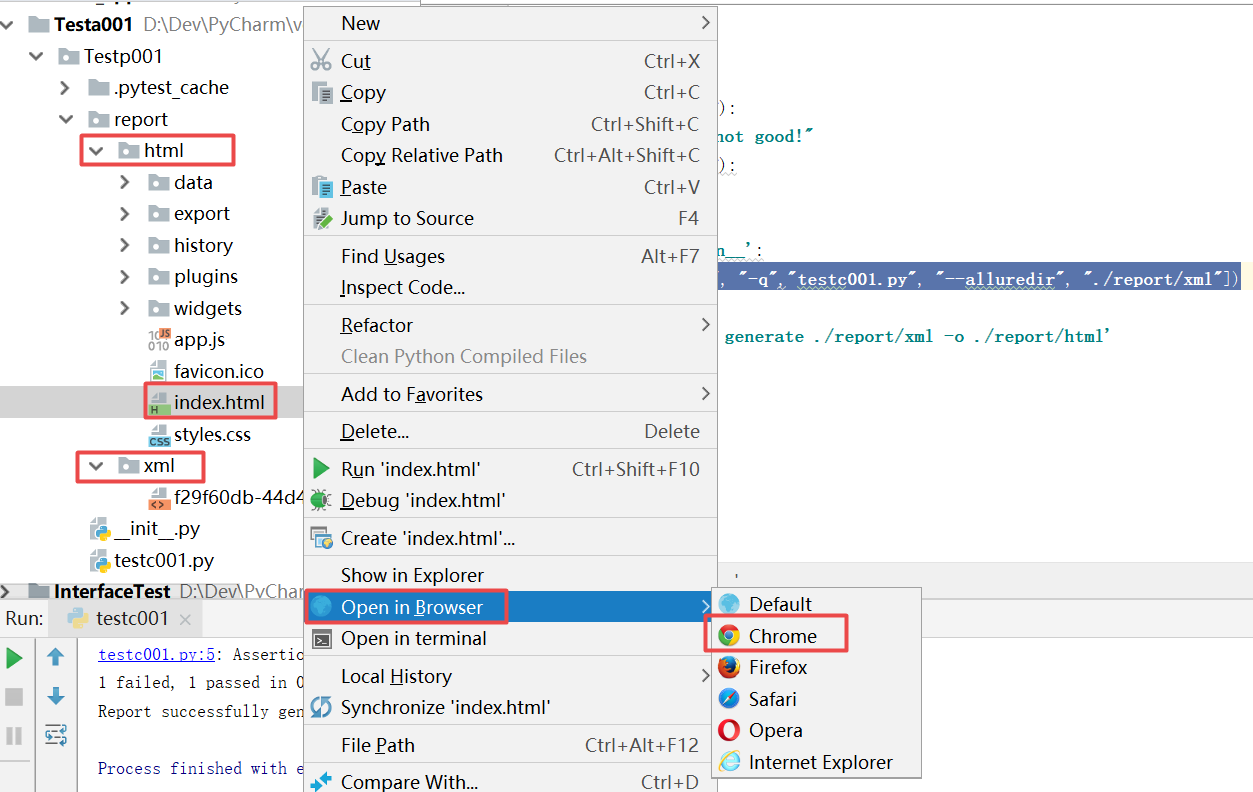Click the scissors Cut icon

coord(321,61)
